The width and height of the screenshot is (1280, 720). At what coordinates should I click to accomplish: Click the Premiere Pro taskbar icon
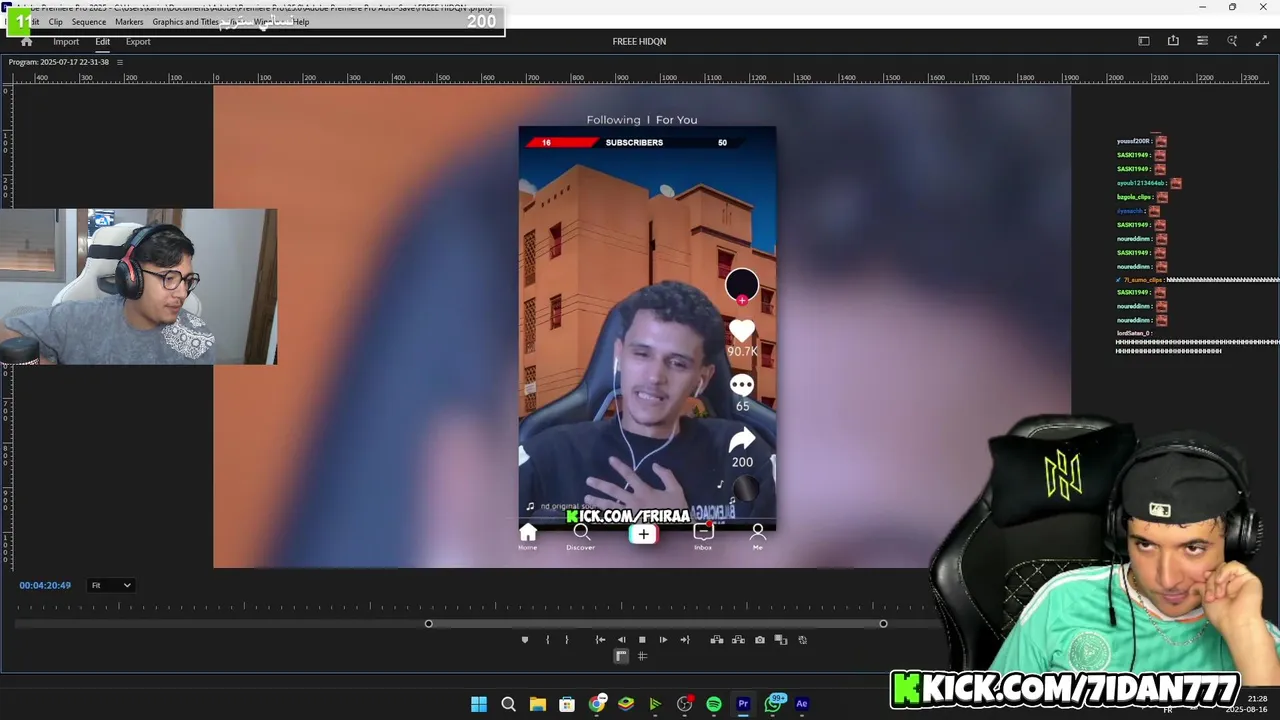tap(743, 704)
